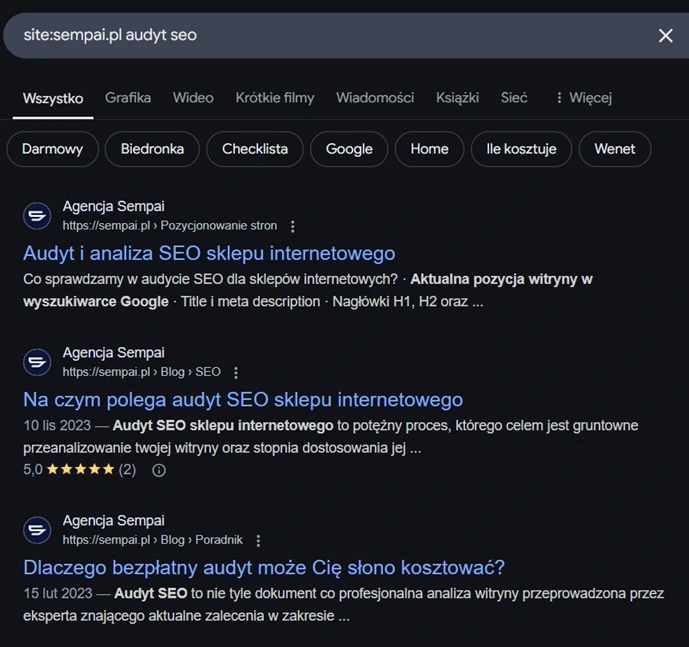Click the snippet starting Co sprawdzamy w audycie SEO

point(308,291)
